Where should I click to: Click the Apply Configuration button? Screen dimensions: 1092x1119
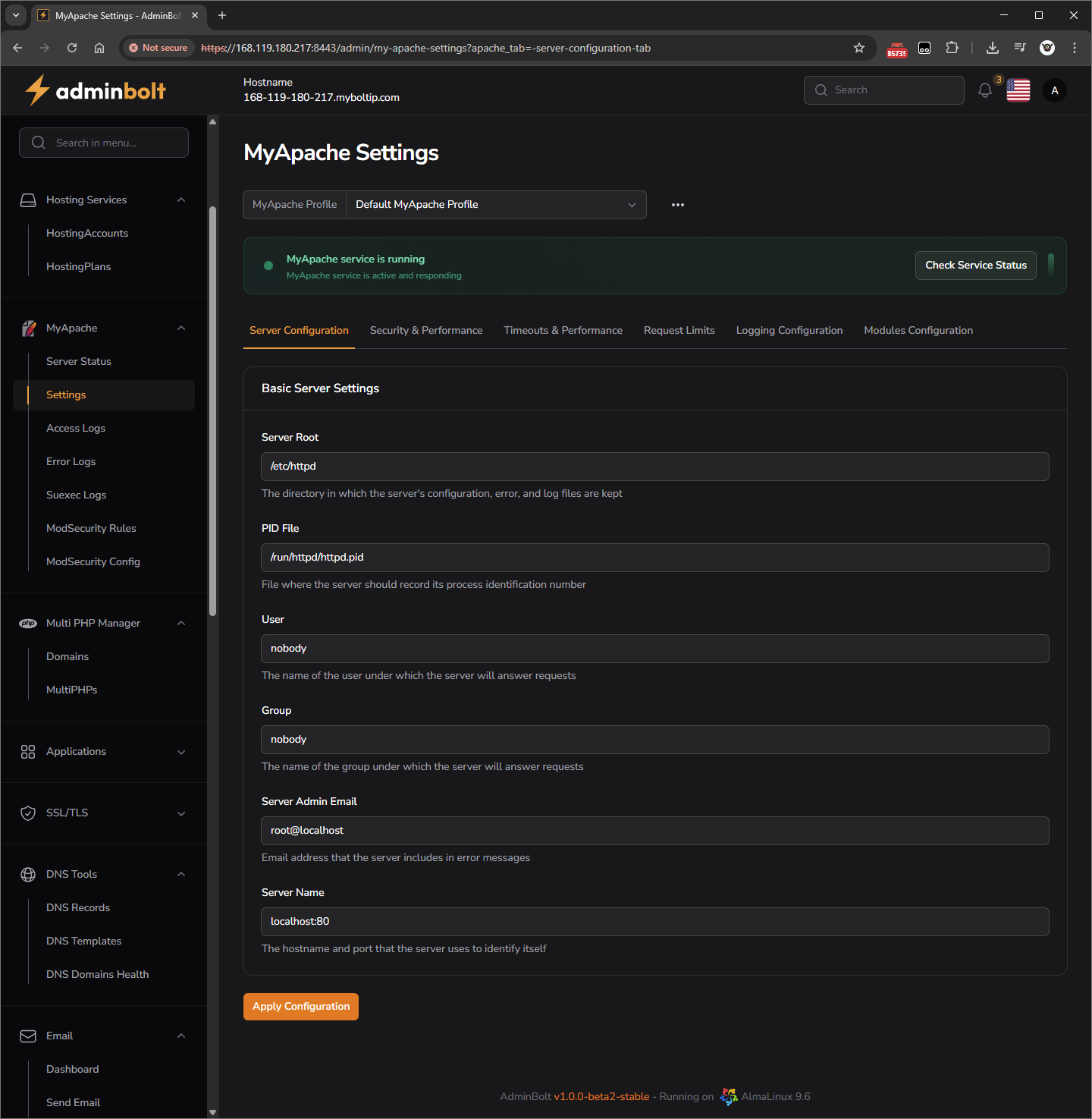(300, 1007)
